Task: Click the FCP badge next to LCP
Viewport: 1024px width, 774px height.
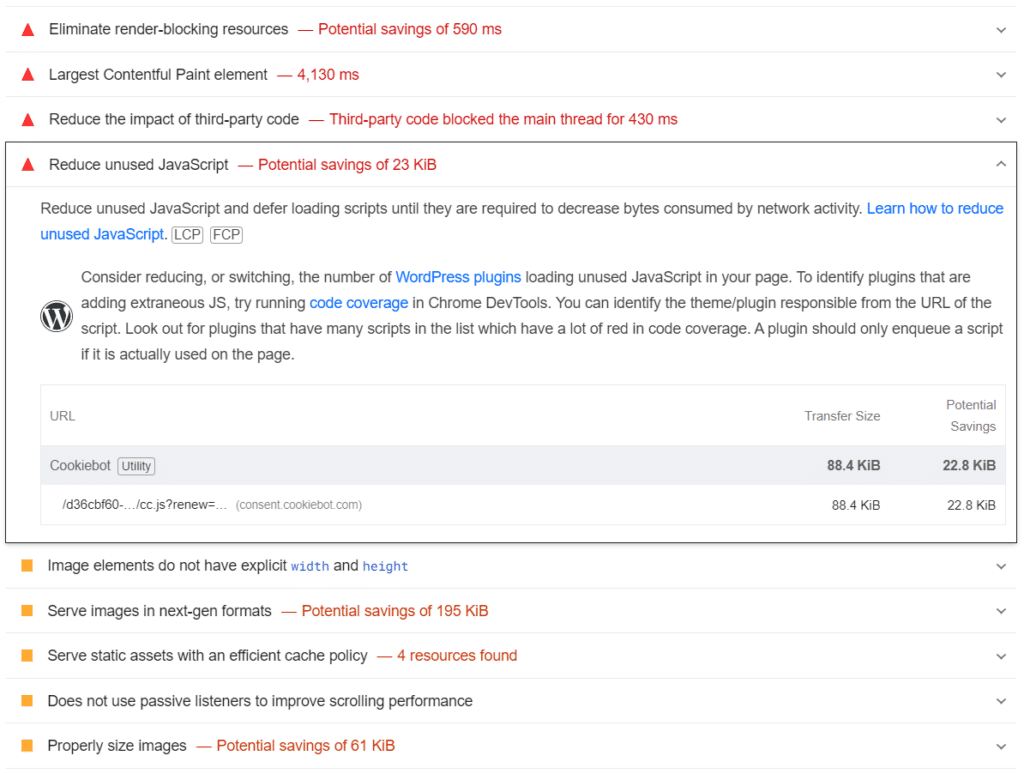Action: click(223, 234)
